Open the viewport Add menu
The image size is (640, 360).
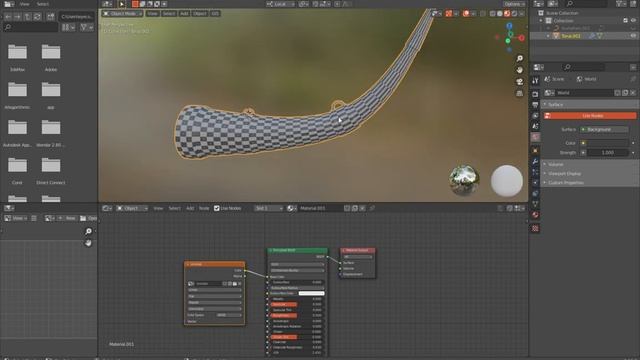click(184, 13)
